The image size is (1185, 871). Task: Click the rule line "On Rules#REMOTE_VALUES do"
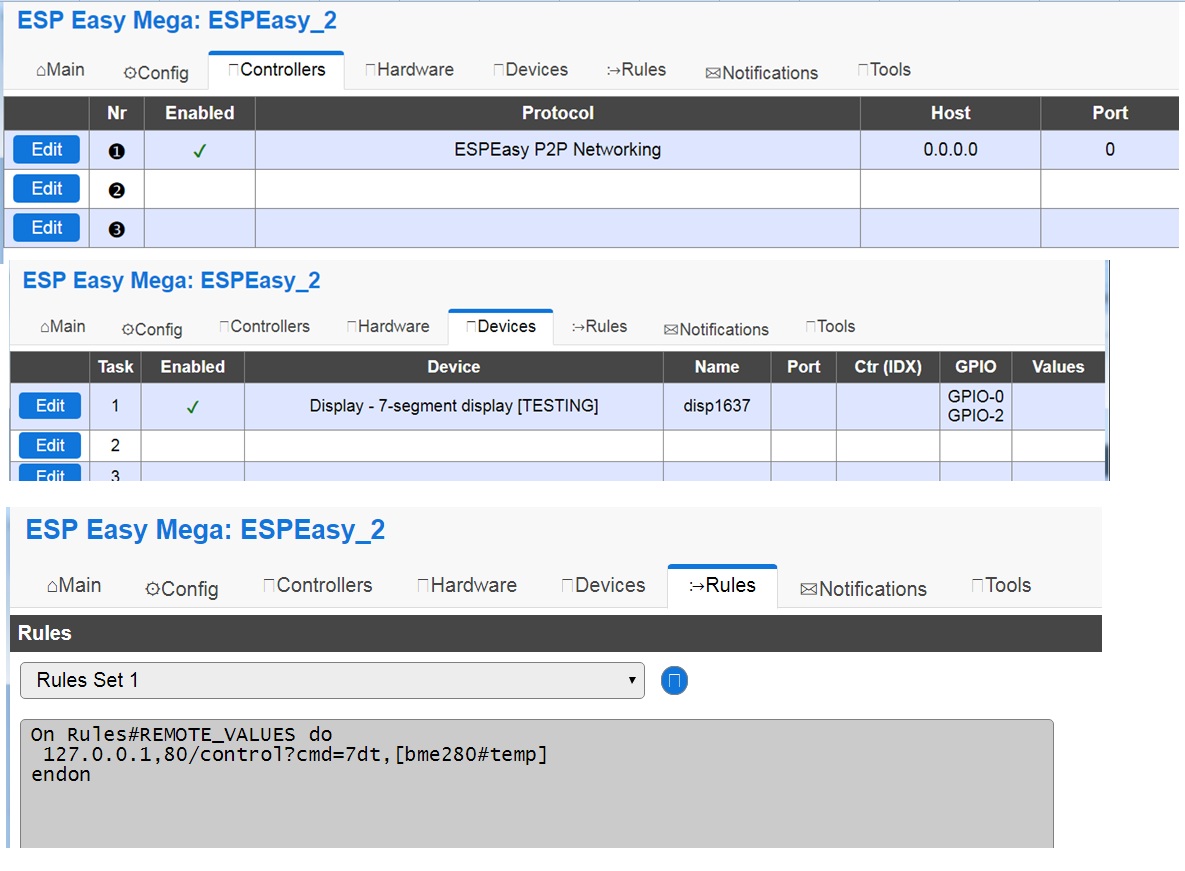coord(181,734)
